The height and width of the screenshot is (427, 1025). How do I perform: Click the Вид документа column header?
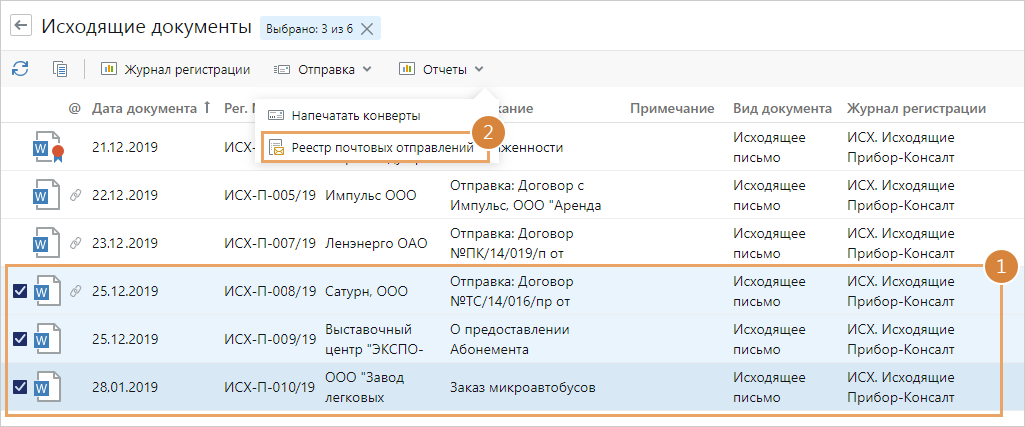(x=782, y=108)
